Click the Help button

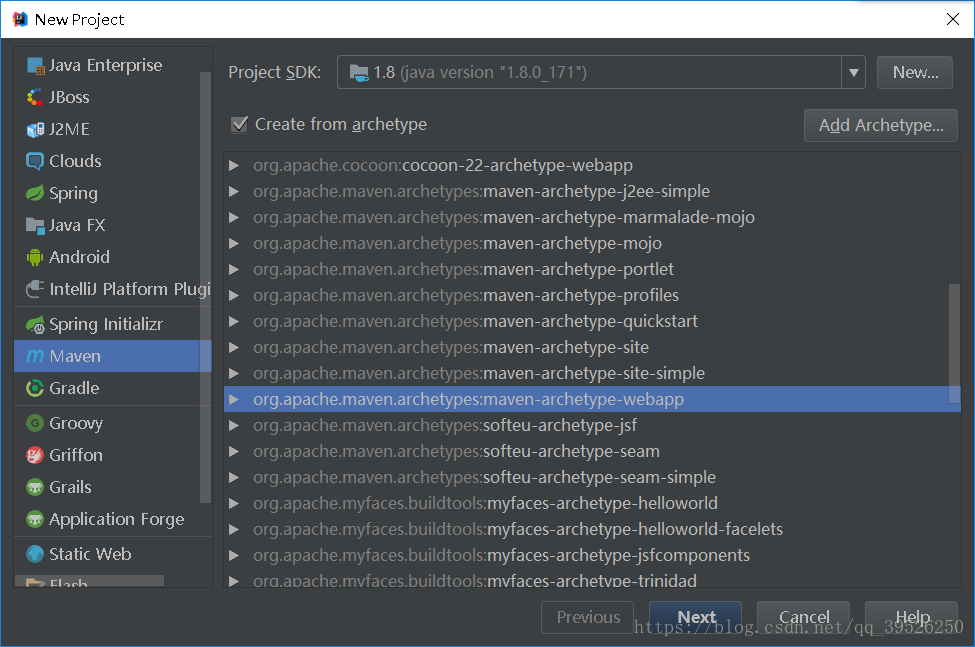(x=912, y=617)
